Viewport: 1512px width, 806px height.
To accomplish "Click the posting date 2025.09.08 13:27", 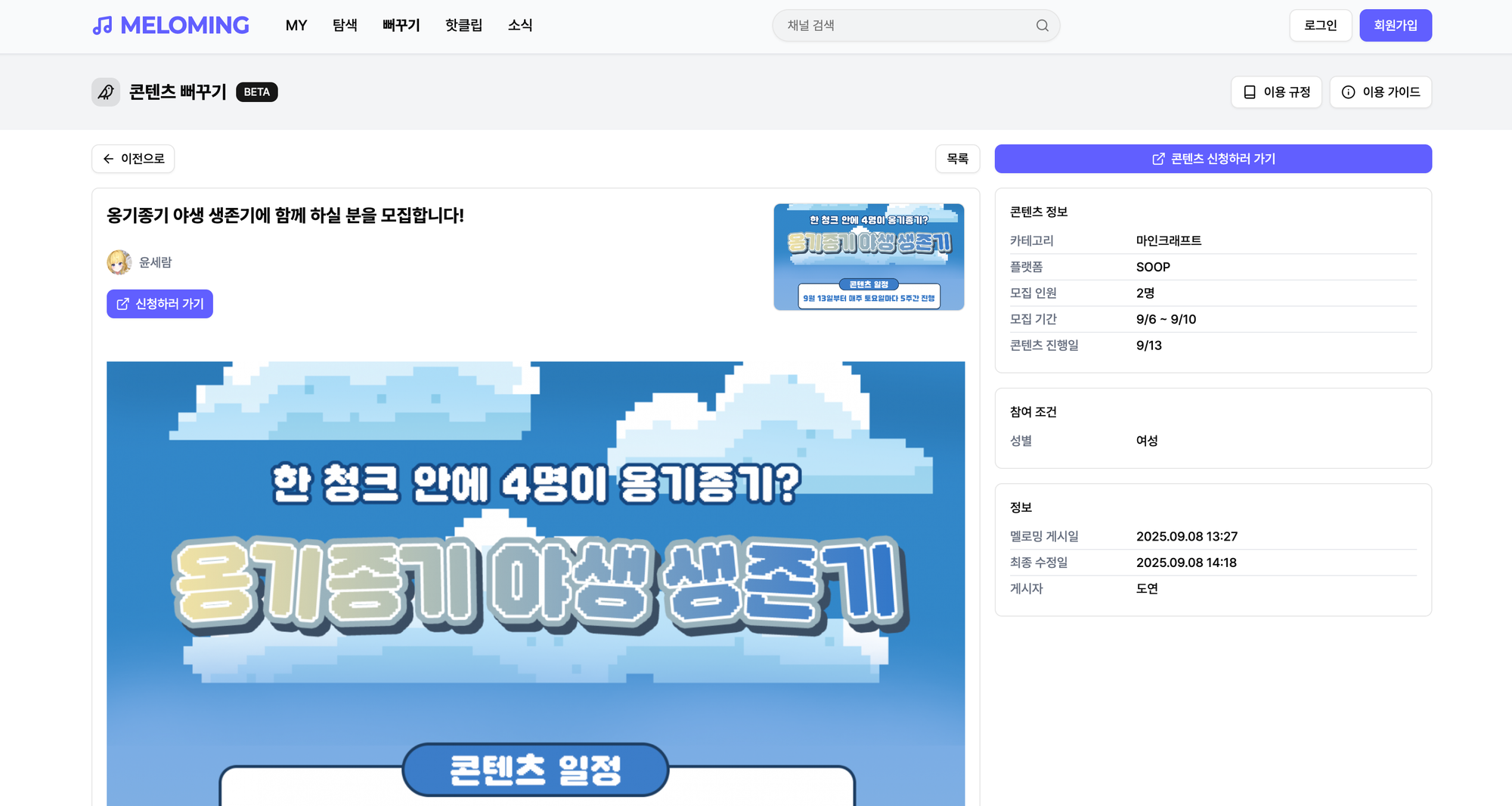I will [1187, 537].
